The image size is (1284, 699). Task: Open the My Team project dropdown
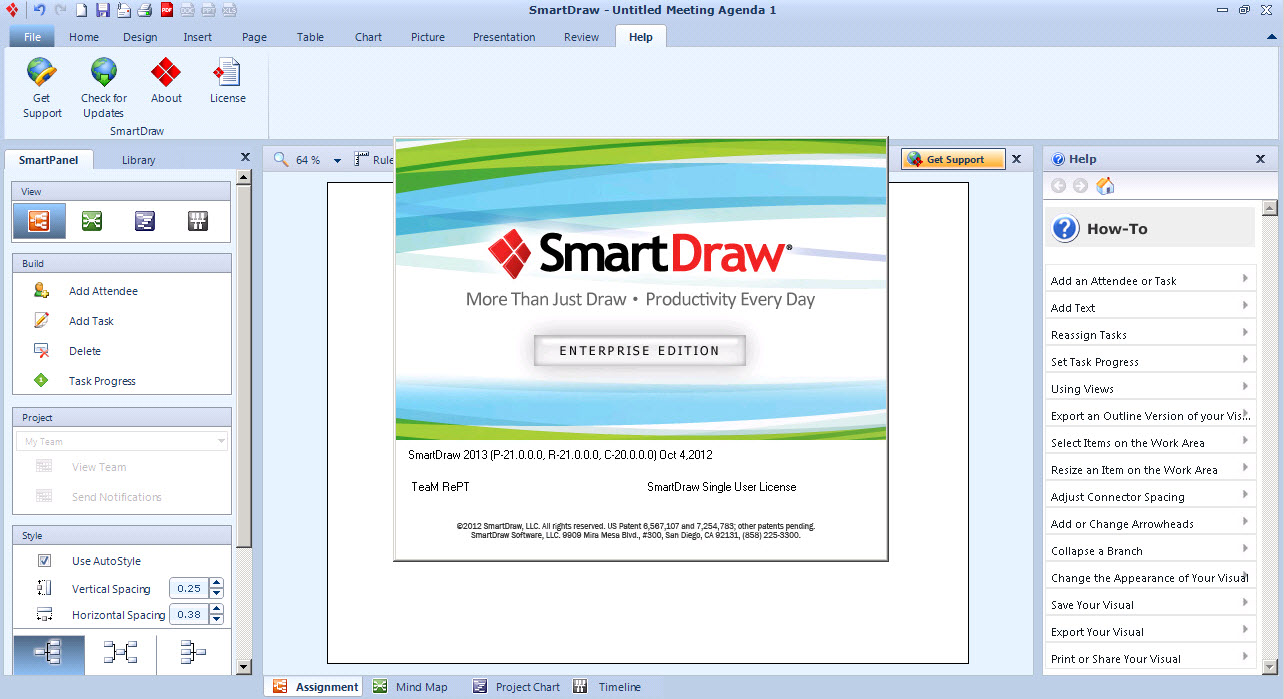pos(122,441)
